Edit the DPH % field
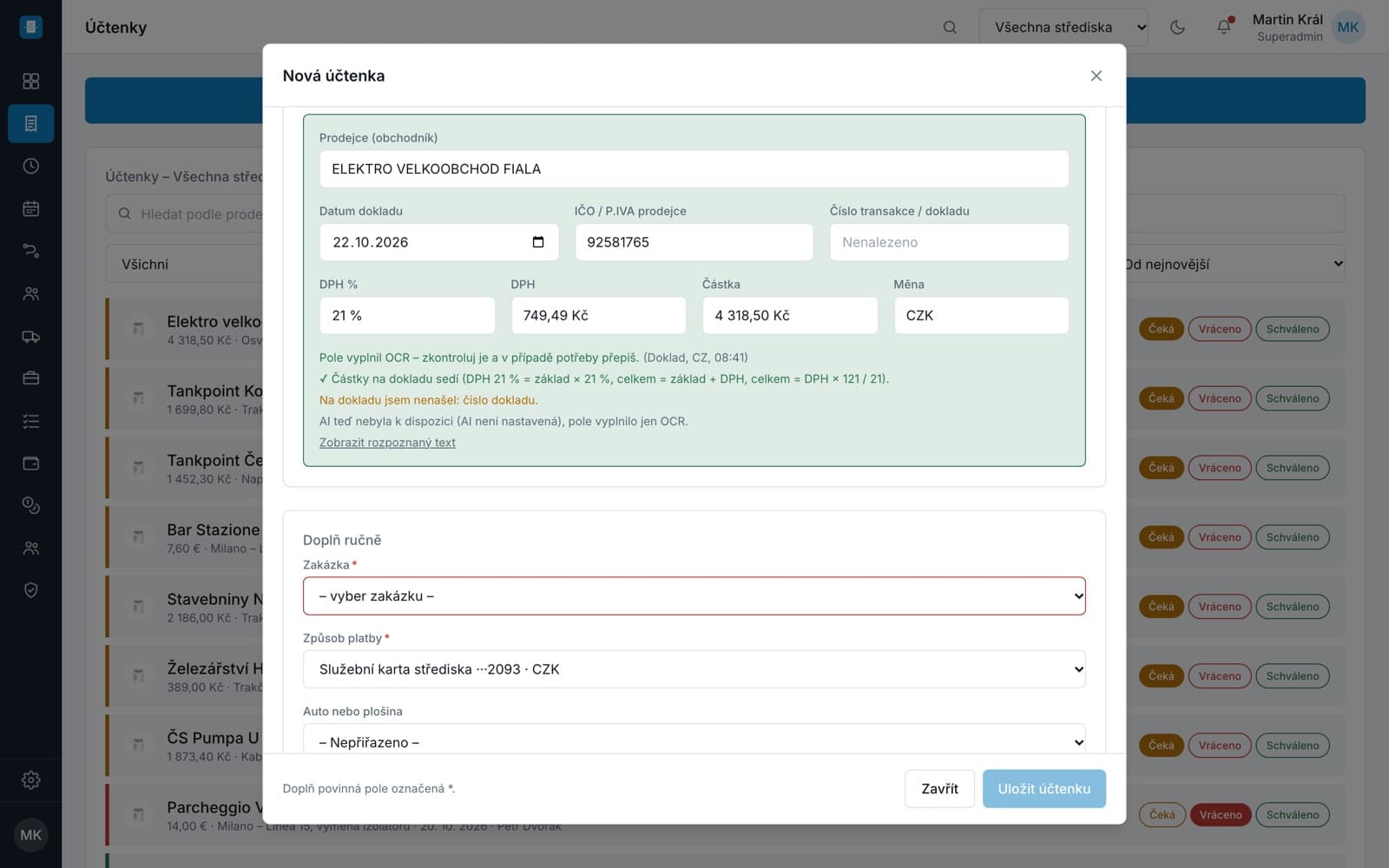1389x868 pixels. (x=407, y=316)
